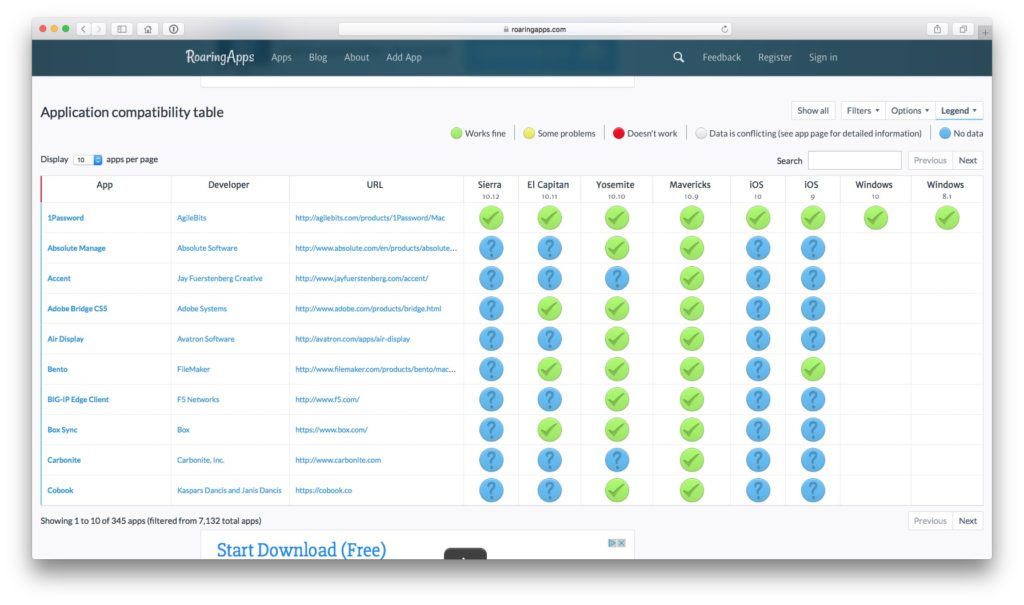This screenshot has width=1024, height=605.
Task: Sort by the Sierra column header
Action: pos(490,189)
